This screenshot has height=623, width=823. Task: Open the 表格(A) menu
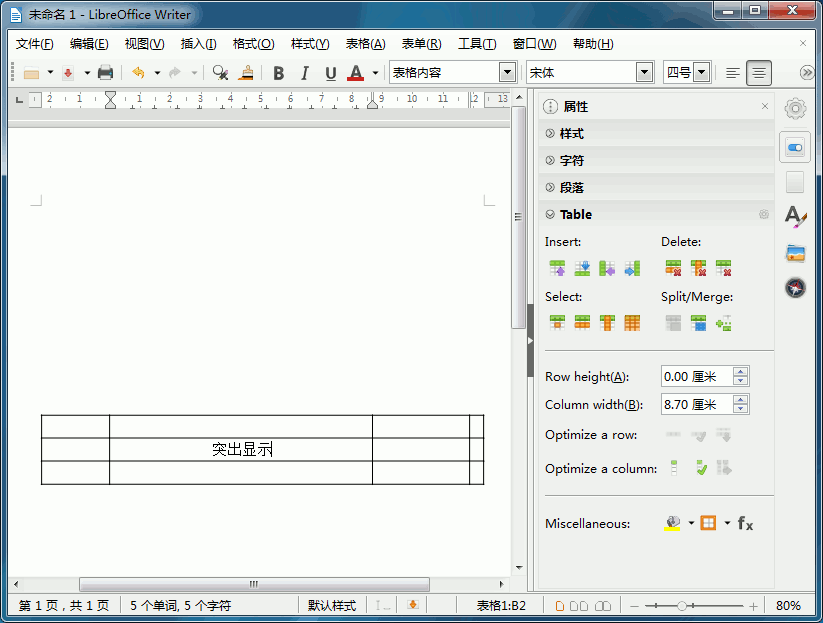pyautogui.click(x=365, y=44)
